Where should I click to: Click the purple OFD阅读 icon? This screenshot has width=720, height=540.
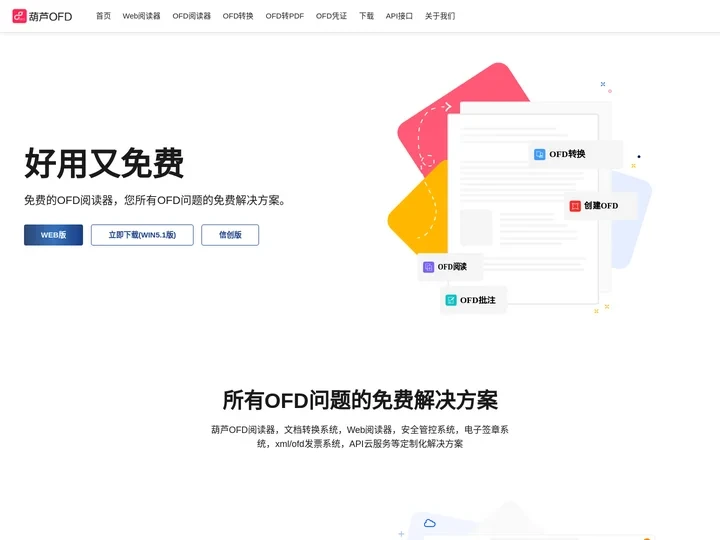click(428, 267)
